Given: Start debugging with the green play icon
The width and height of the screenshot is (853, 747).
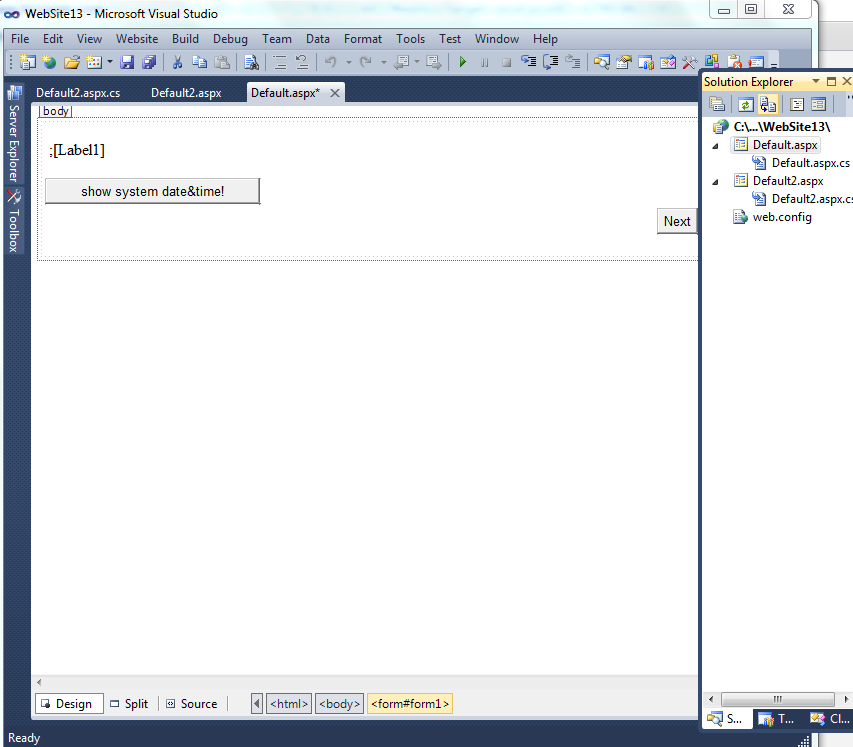Looking at the screenshot, I should tap(462, 61).
